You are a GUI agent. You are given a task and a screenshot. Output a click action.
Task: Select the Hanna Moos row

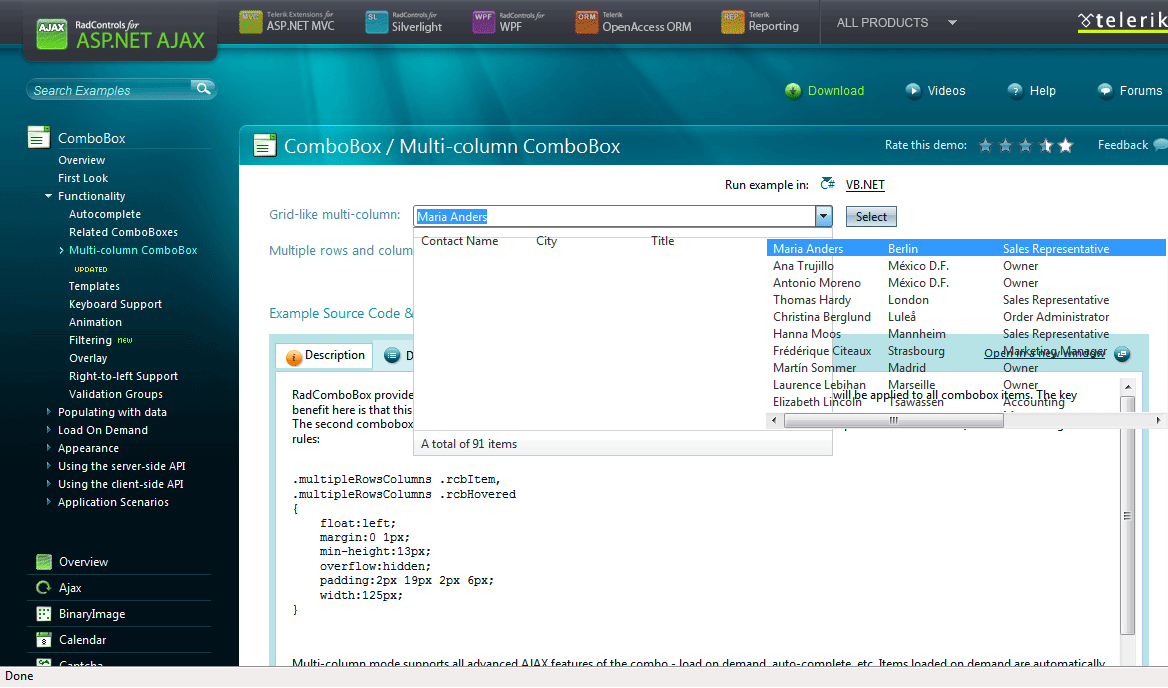(965, 334)
